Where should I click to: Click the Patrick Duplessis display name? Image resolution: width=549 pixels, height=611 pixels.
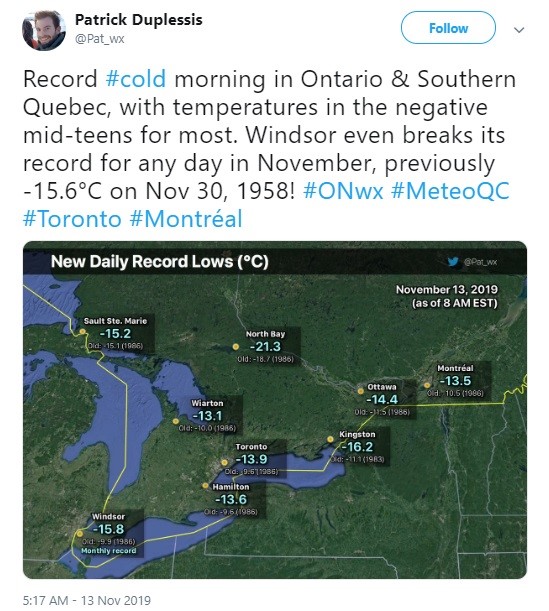[x=138, y=19]
